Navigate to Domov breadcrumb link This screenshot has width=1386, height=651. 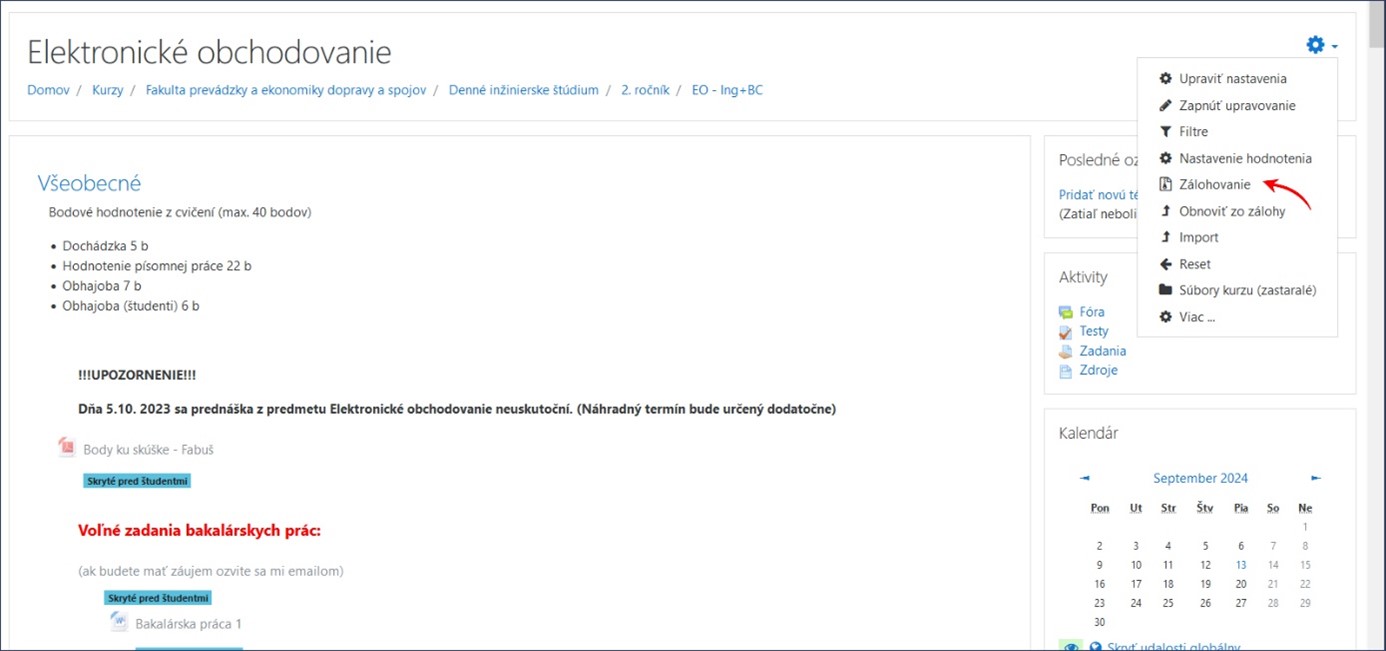[48, 90]
